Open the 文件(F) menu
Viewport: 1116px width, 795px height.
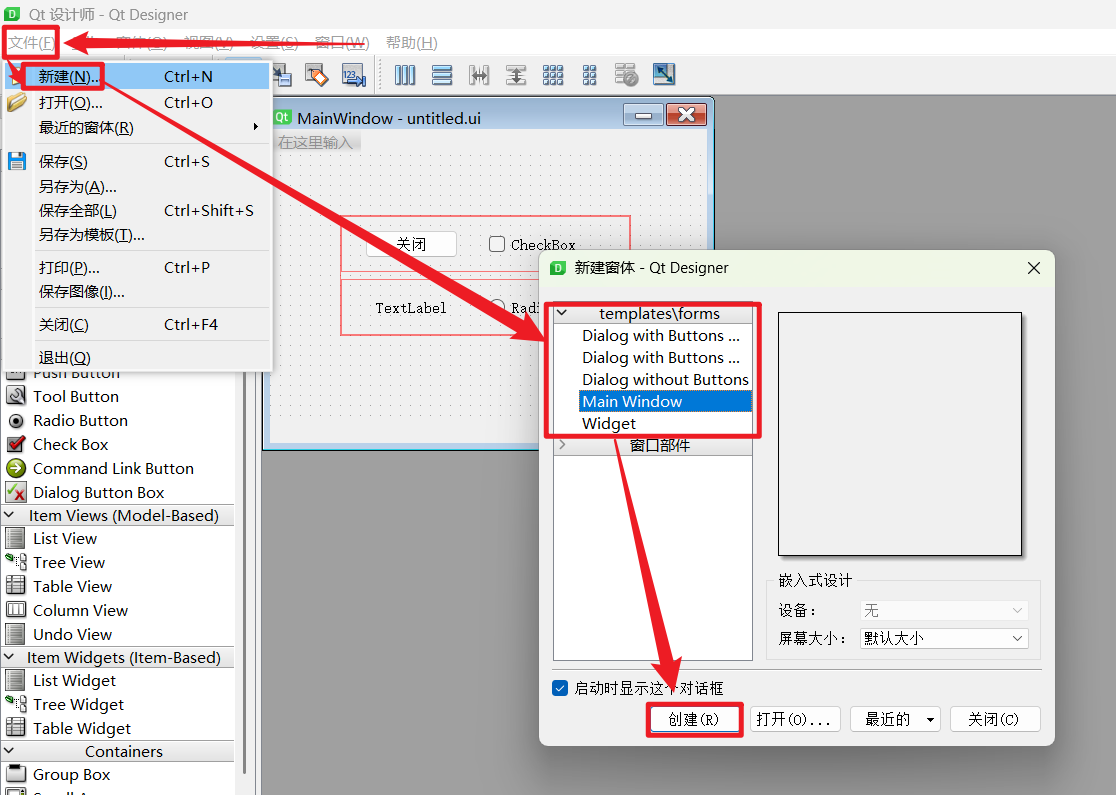(31, 43)
